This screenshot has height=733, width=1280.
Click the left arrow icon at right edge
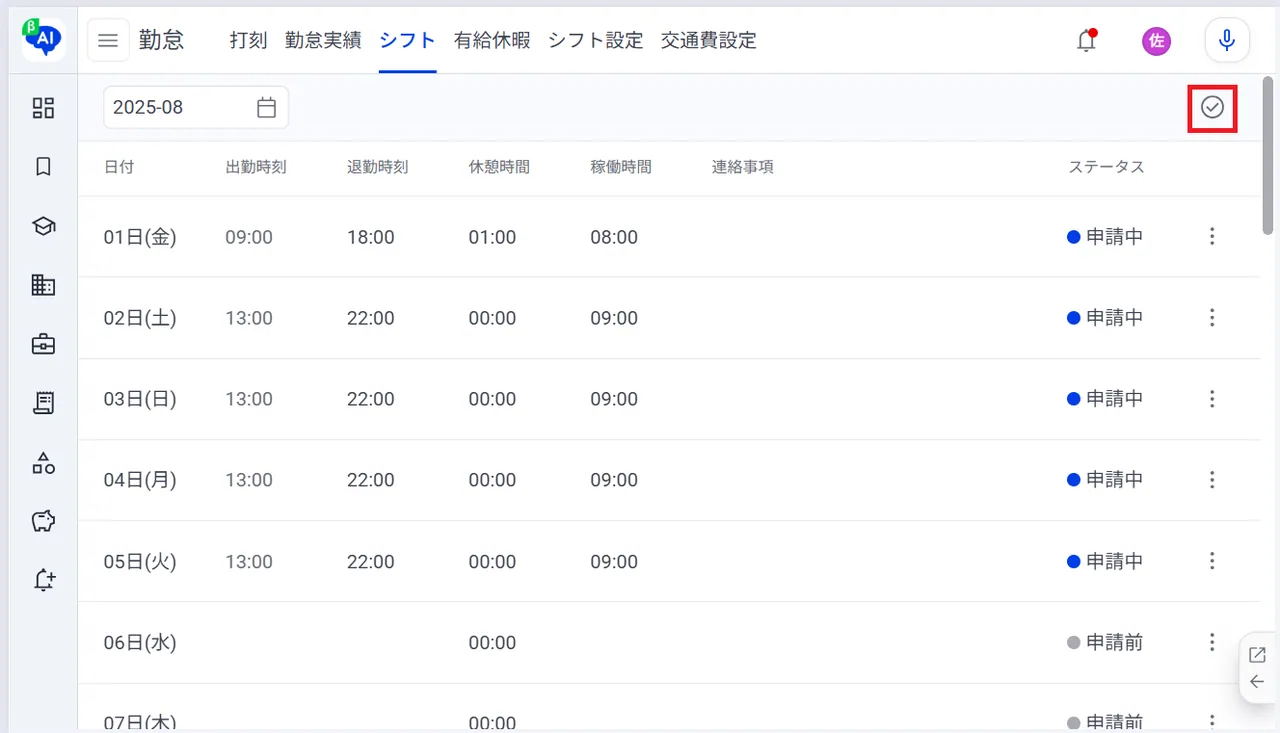(x=1258, y=682)
